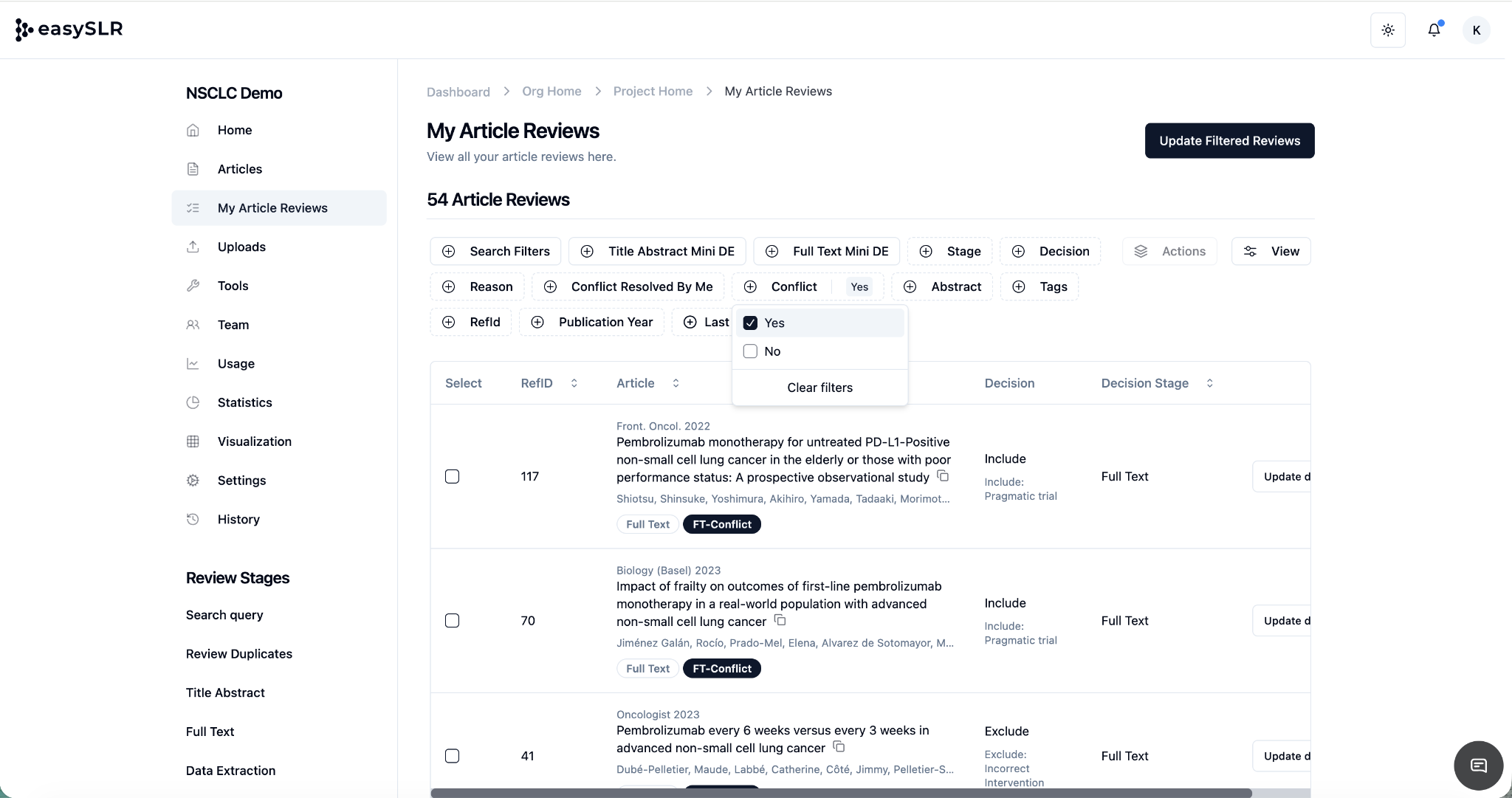
Task: Copy title of Impact of frailty article
Action: click(780, 620)
